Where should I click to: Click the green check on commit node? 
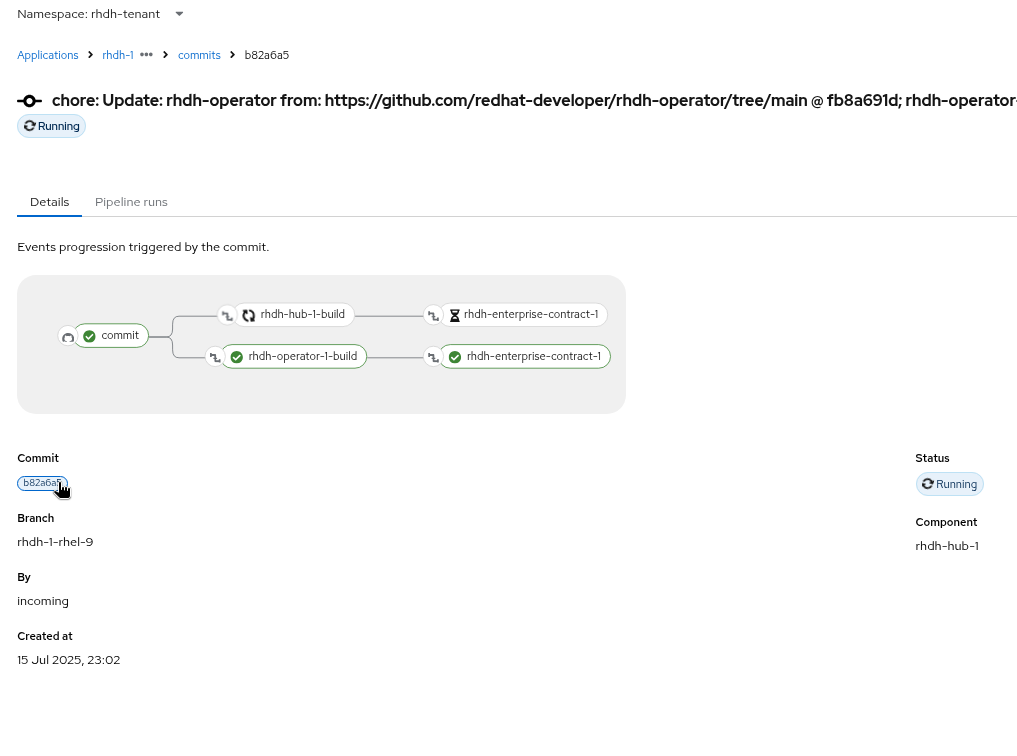90,336
